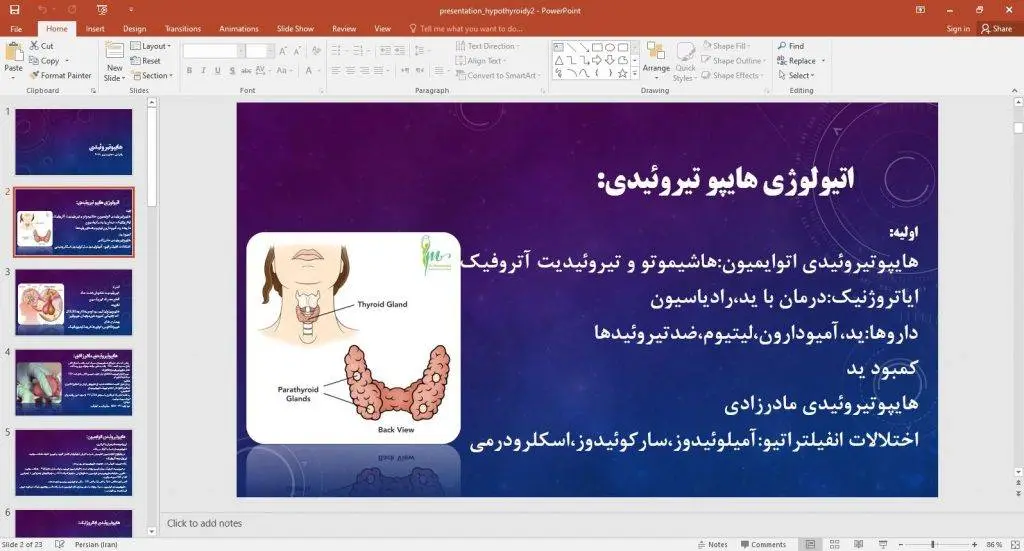The height and width of the screenshot is (551, 1024).
Task: Activate the Format Painter brush
Action: [x=60, y=75]
